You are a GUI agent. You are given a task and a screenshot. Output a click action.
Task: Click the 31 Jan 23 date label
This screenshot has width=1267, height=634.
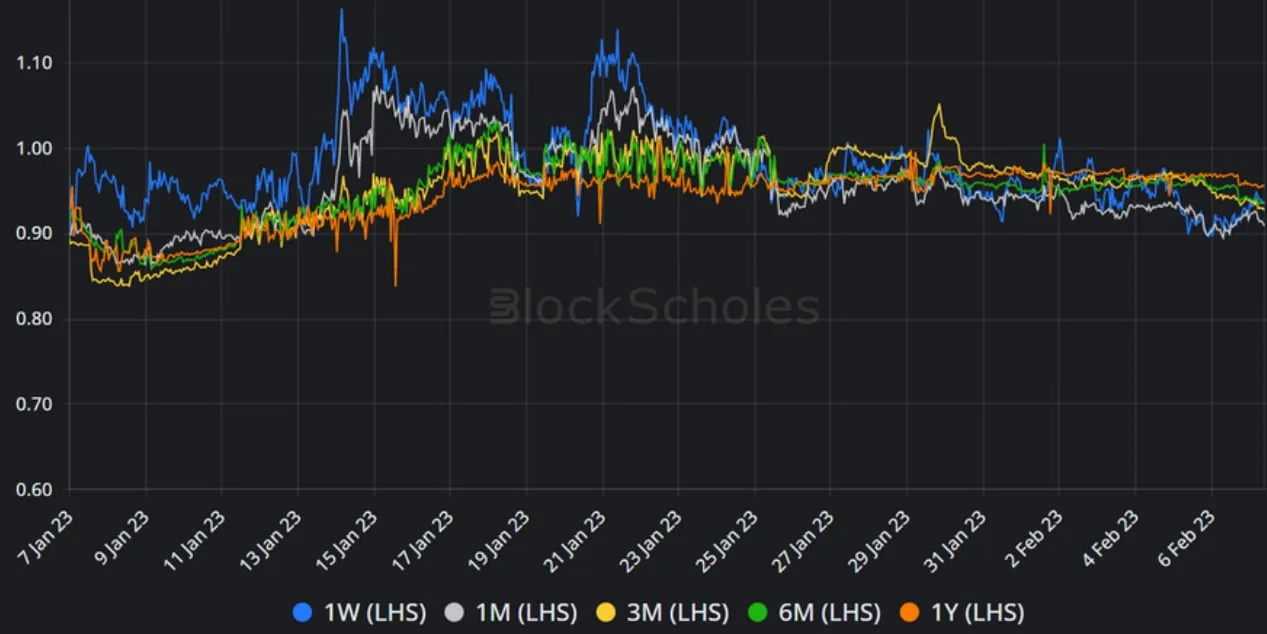(x=956, y=542)
